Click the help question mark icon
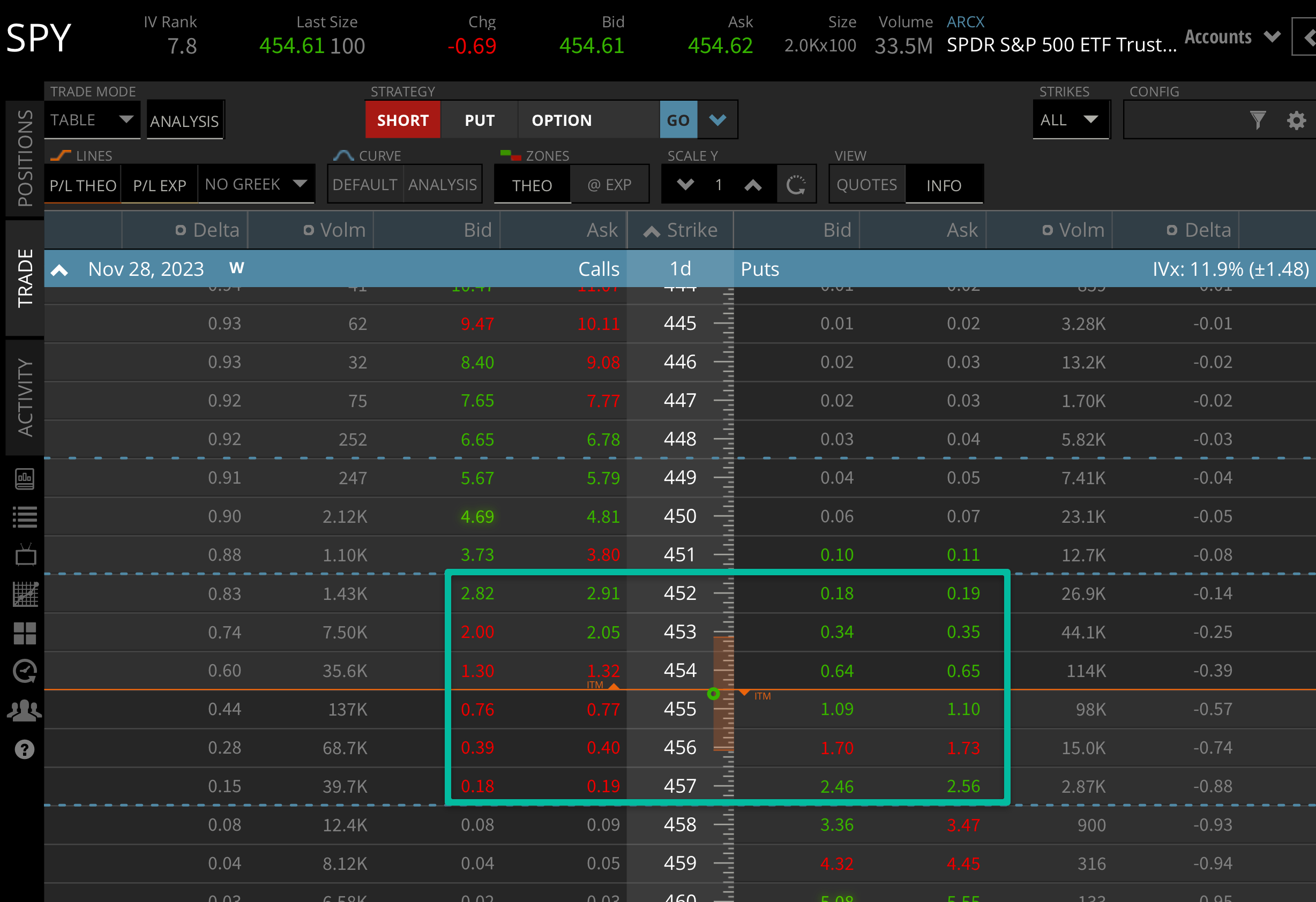 24,749
